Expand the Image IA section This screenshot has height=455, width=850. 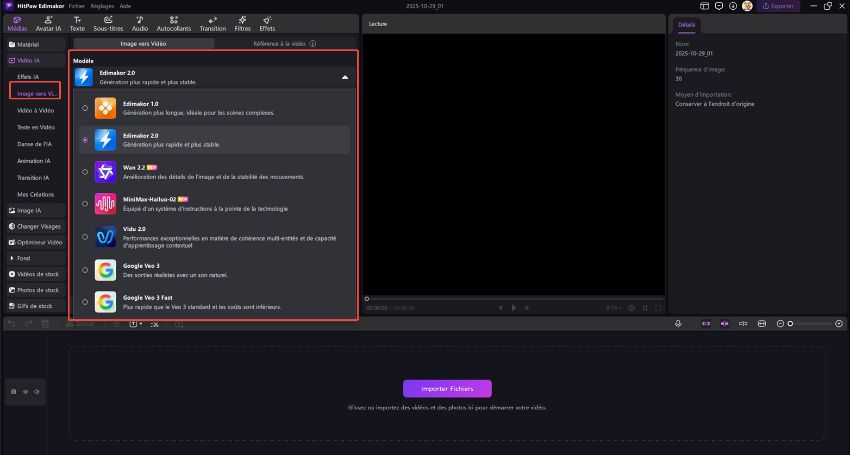point(36,210)
